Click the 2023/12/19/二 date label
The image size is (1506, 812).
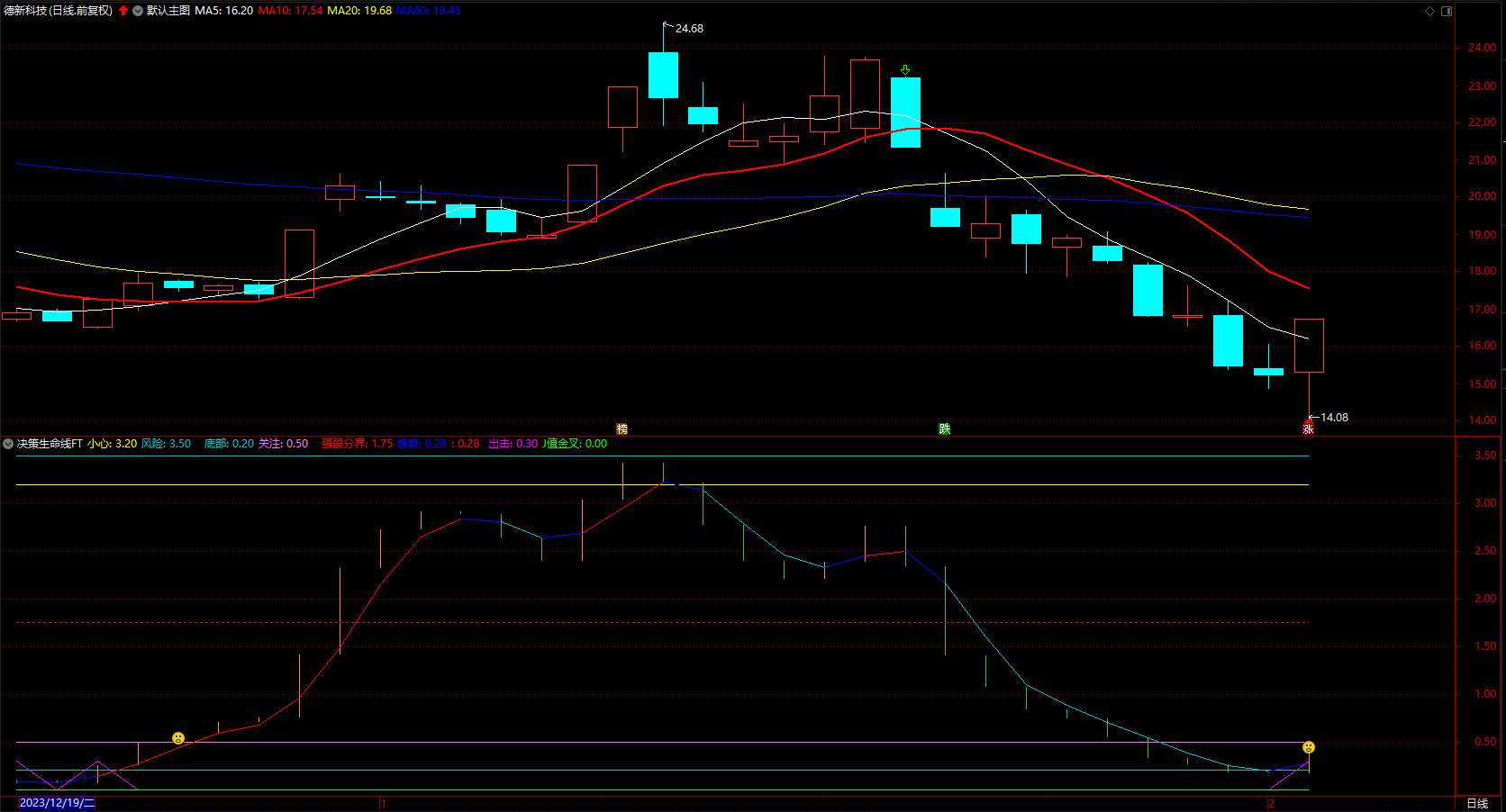click(57, 803)
